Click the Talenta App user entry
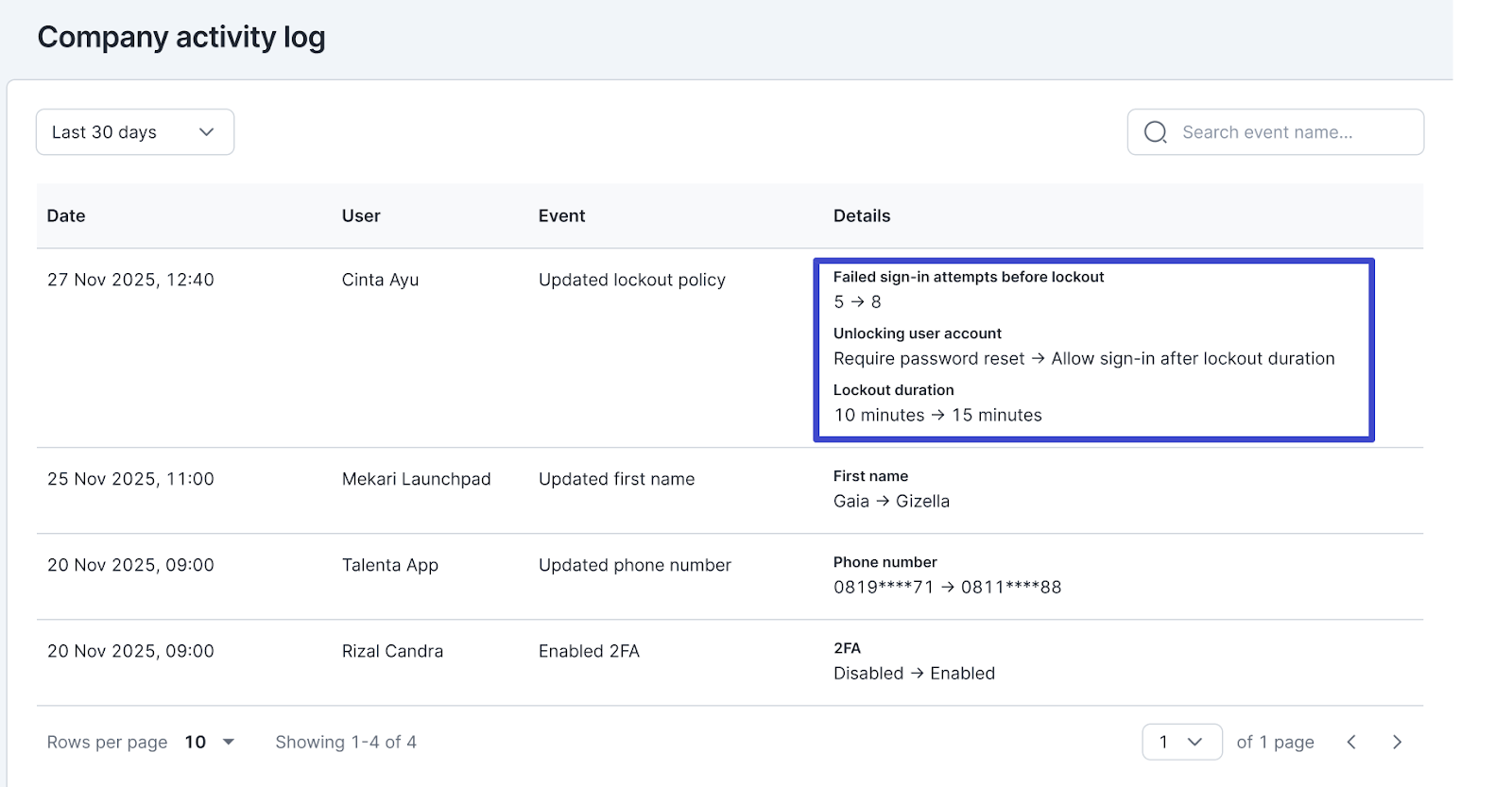The image size is (1512, 787). [x=389, y=566]
